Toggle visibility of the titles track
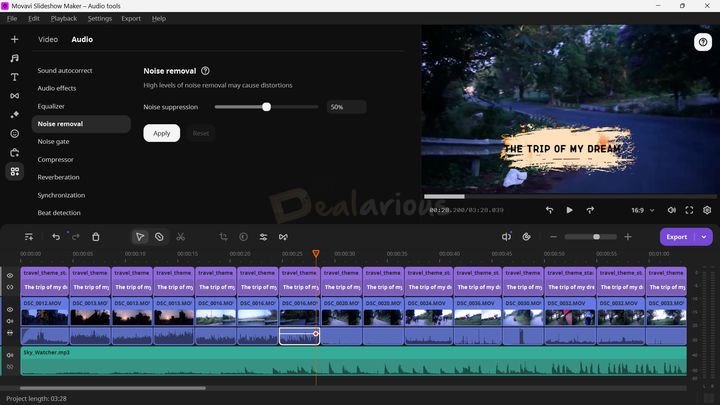 10,276
